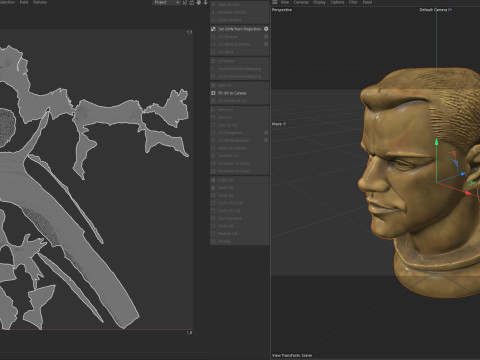
Task: Click the lock icon beside Project dropdown
Action: click(192, 2)
